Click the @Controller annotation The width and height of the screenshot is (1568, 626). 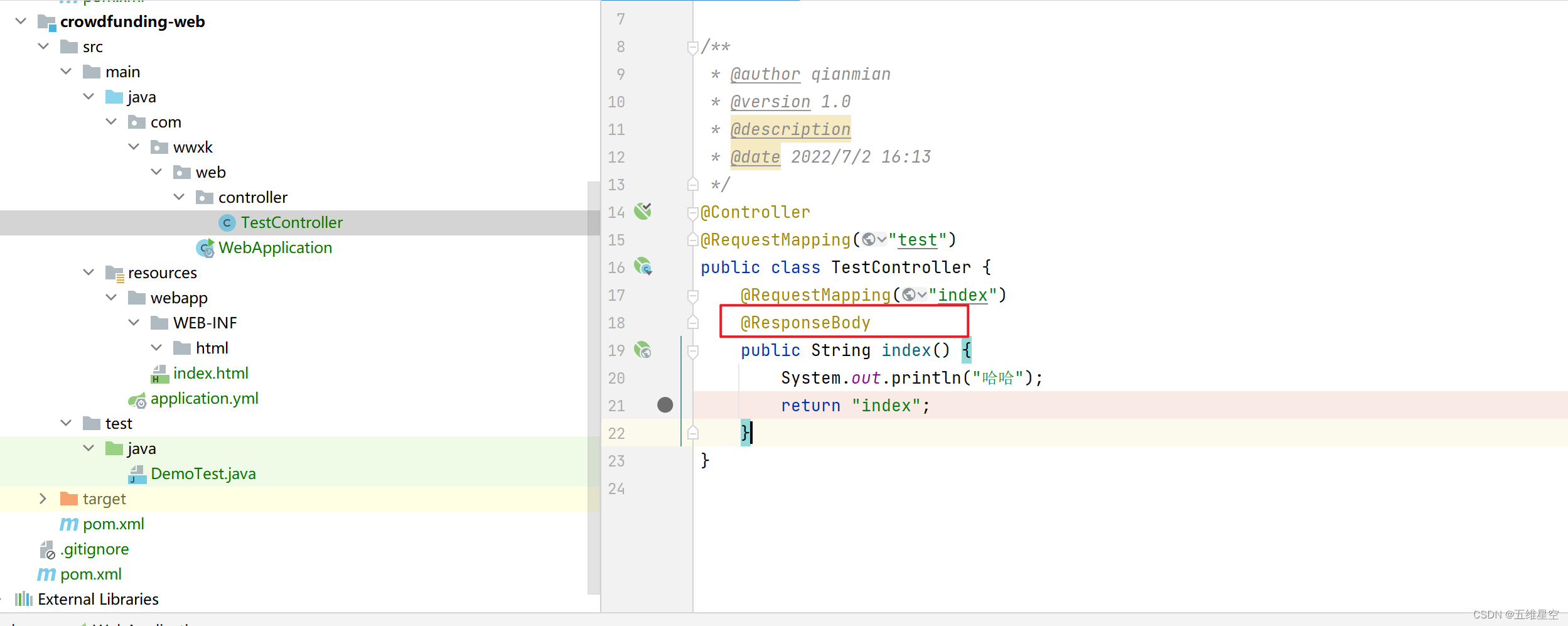pyautogui.click(x=755, y=212)
